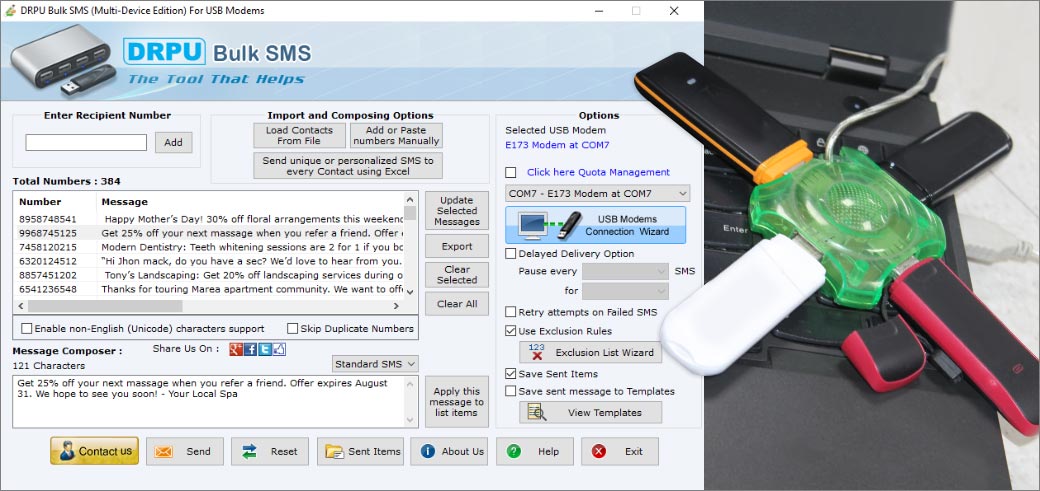This screenshot has height=491, width=1040.
Task: Click the Modern Dentistry message cell
Action: [x=251, y=247]
